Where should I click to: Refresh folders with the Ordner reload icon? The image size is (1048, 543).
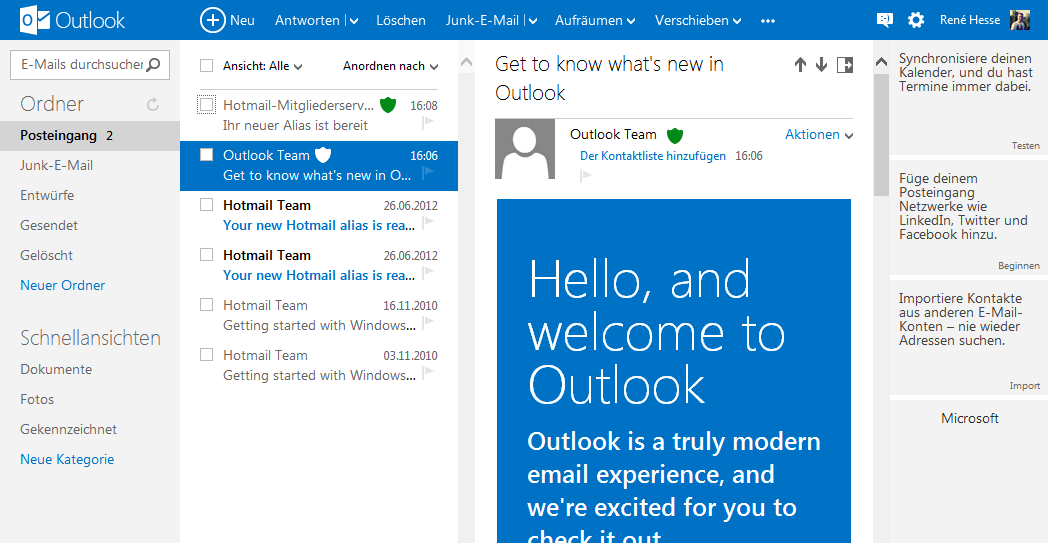pyautogui.click(x=153, y=104)
